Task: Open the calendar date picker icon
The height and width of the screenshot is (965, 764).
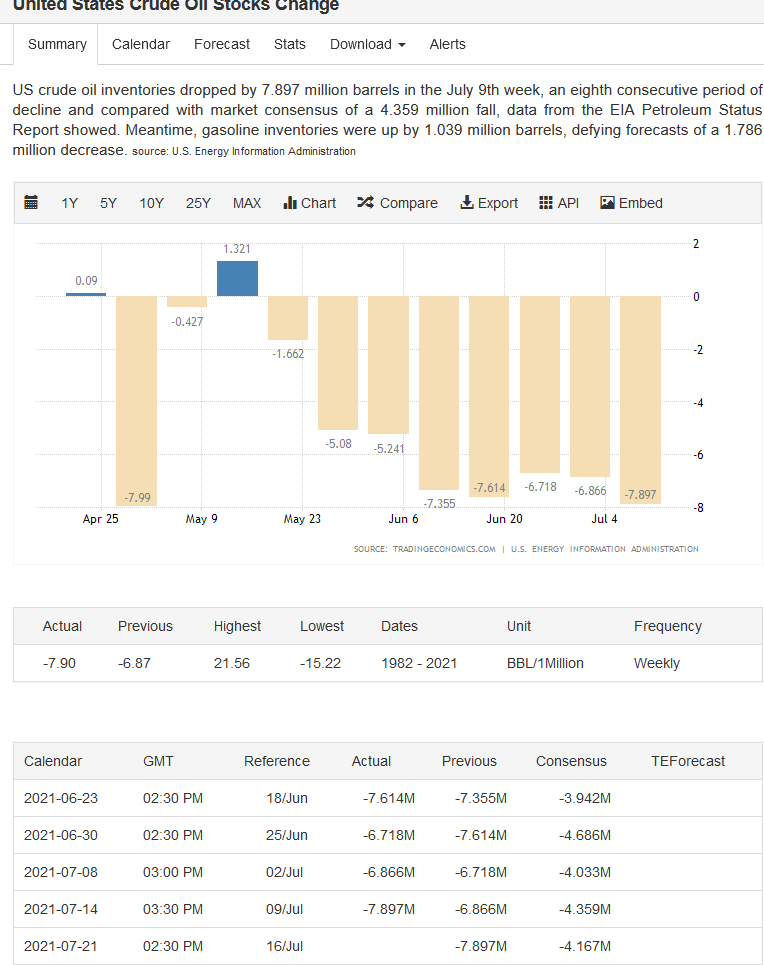Action: pos(31,203)
